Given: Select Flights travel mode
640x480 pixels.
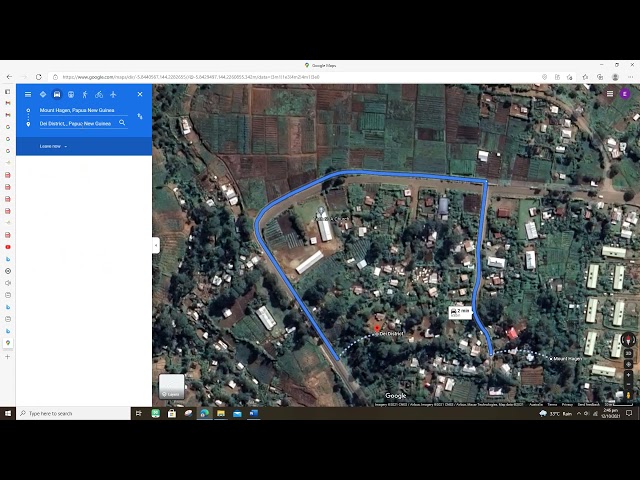Looking at the screenshot, I should coord(113,94).
